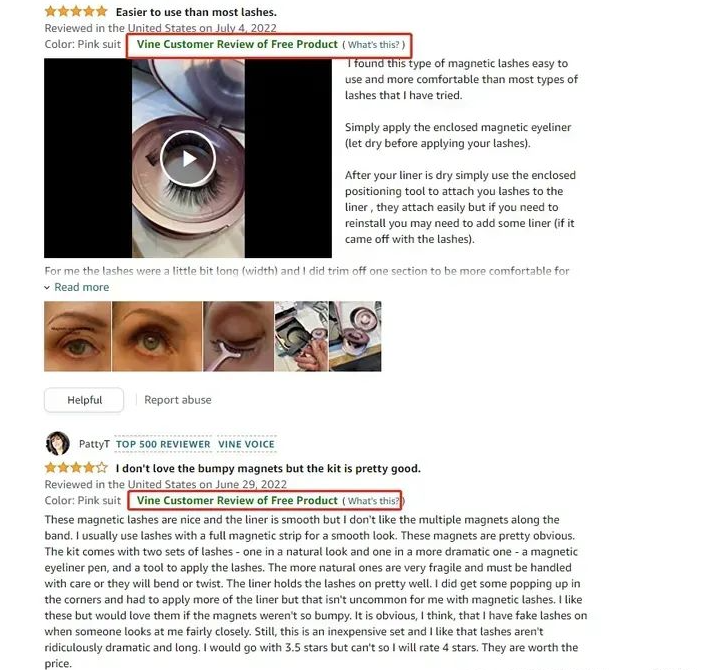Open second eye close-up thumbnail

(157, 336)
